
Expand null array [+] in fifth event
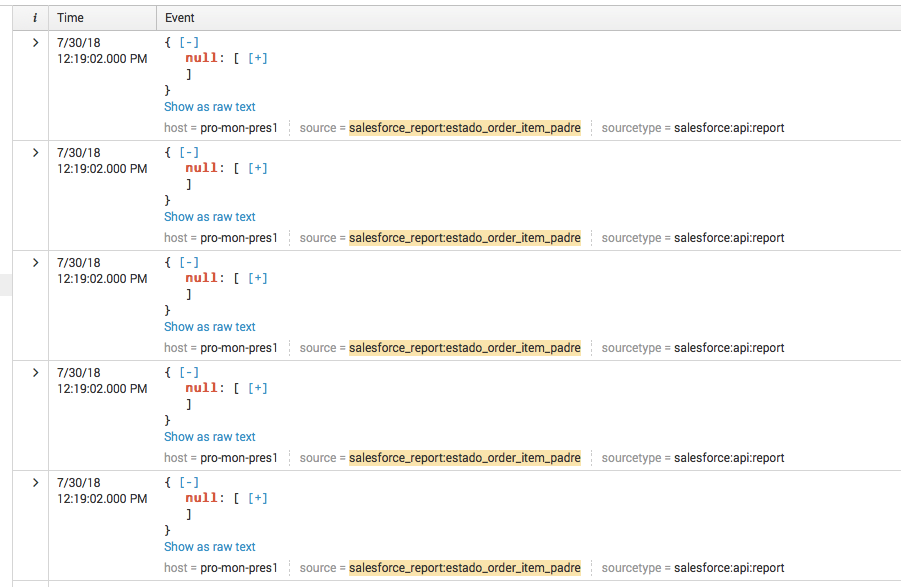point(257,498)
